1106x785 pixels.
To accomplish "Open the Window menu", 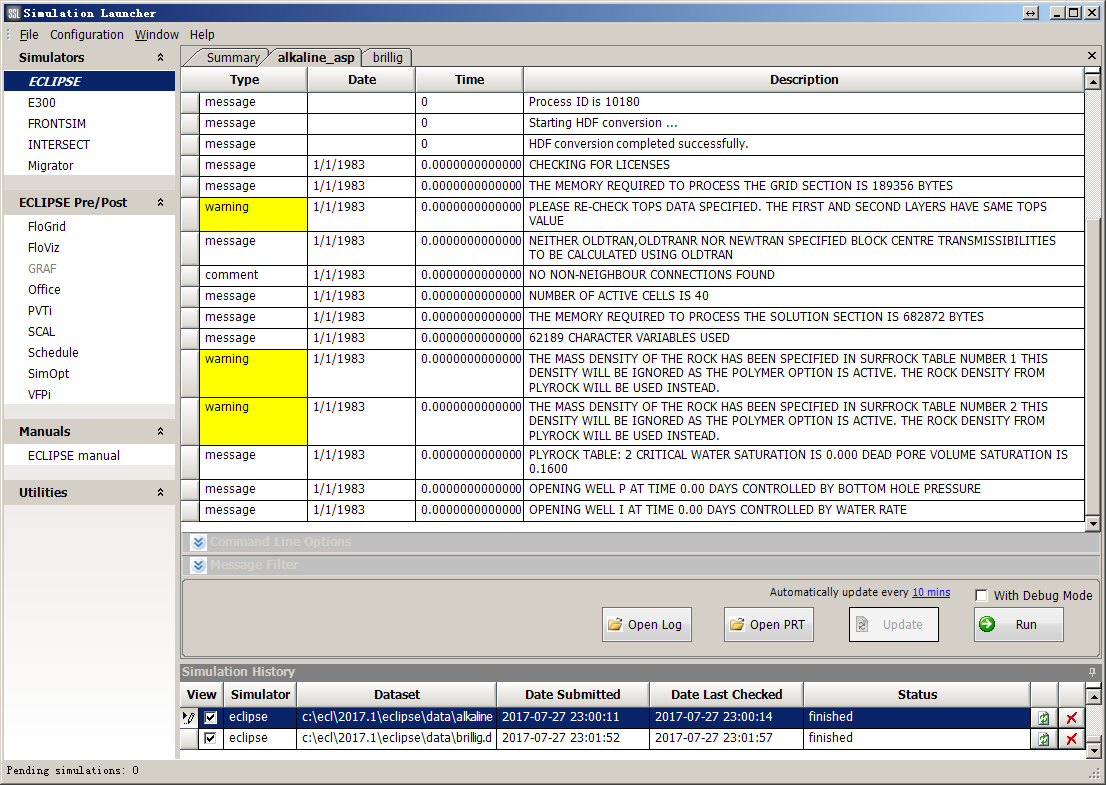I will click(157, 35).
